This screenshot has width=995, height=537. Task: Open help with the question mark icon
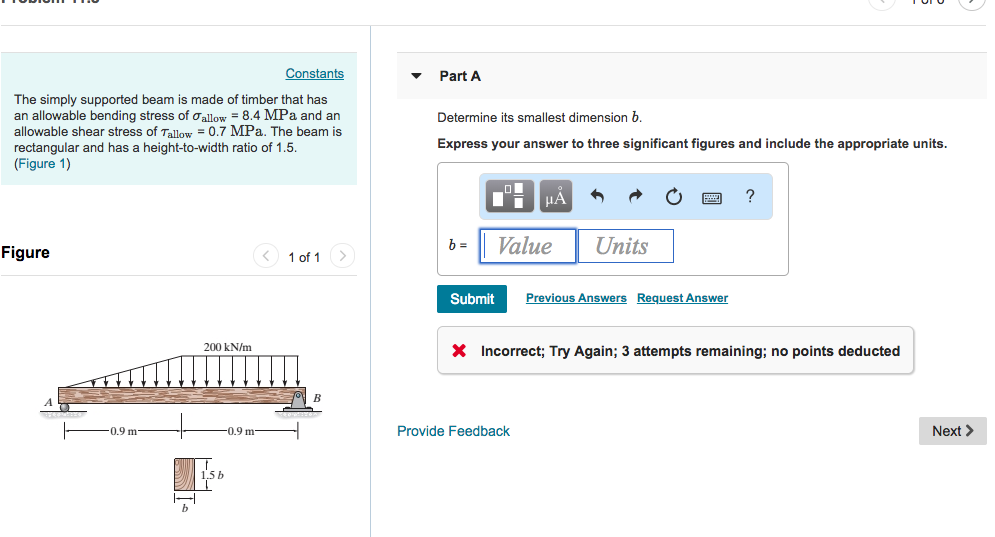750,196
